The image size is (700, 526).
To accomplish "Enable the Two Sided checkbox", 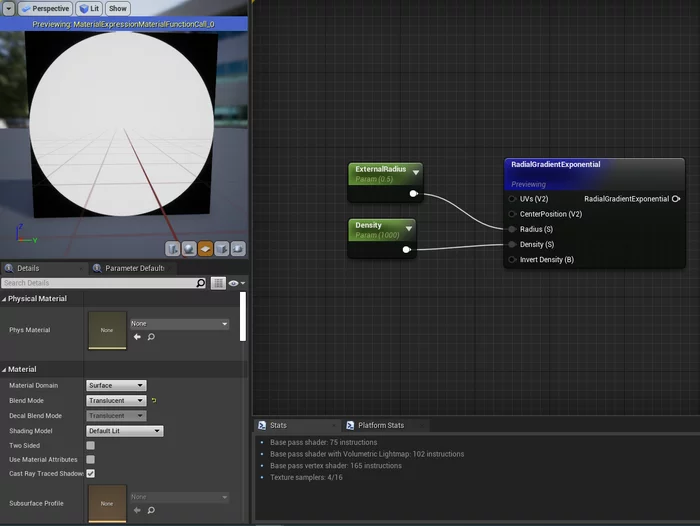I will click(91, 445).
